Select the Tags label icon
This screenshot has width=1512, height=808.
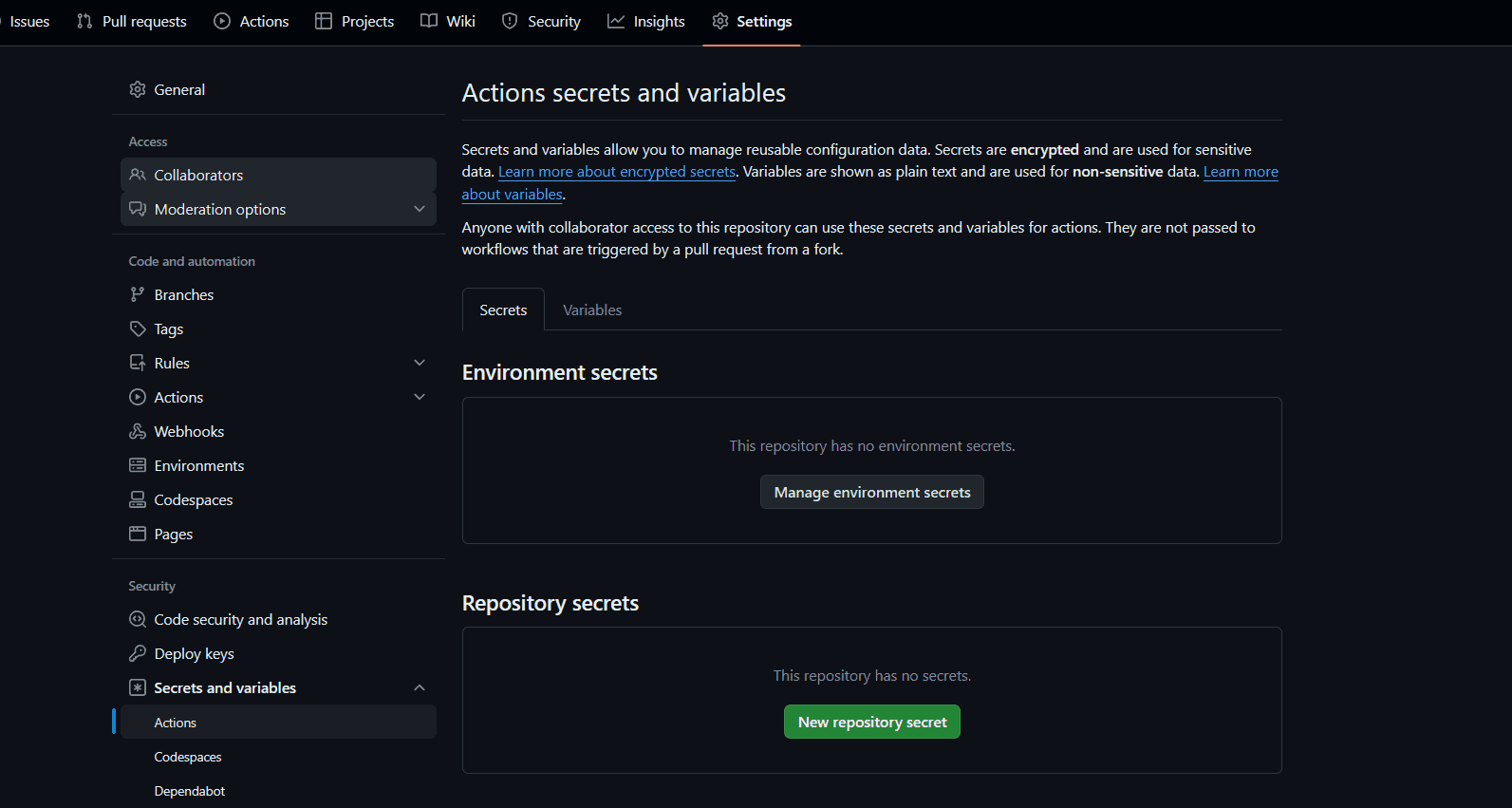(x=138, y=329)
